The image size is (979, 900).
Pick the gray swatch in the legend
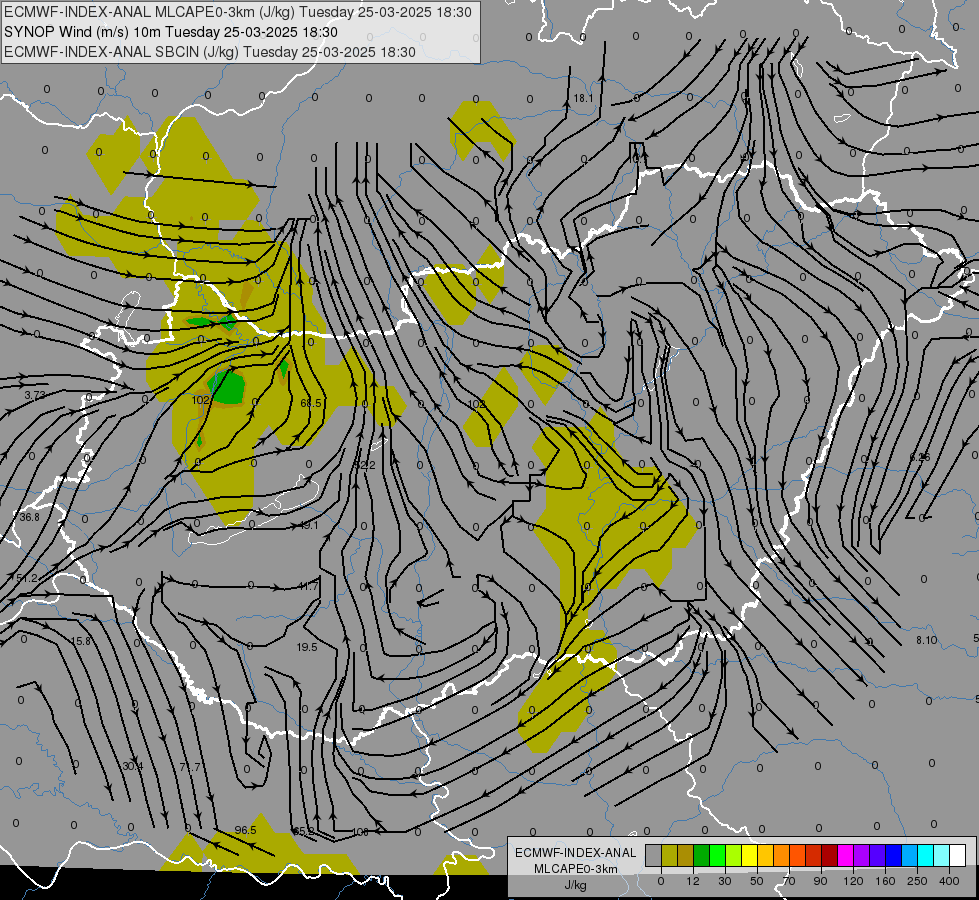[x=654, y=855]
